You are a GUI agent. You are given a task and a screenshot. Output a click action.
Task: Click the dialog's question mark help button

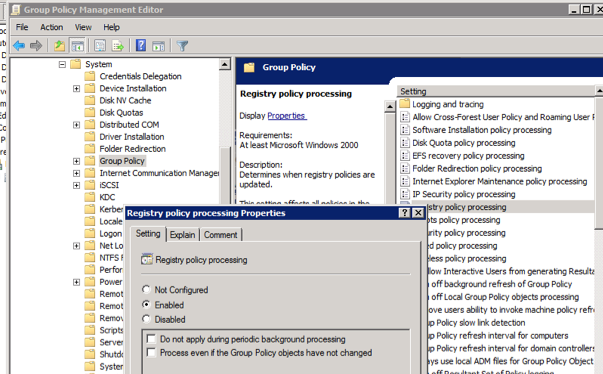point(404,213)
